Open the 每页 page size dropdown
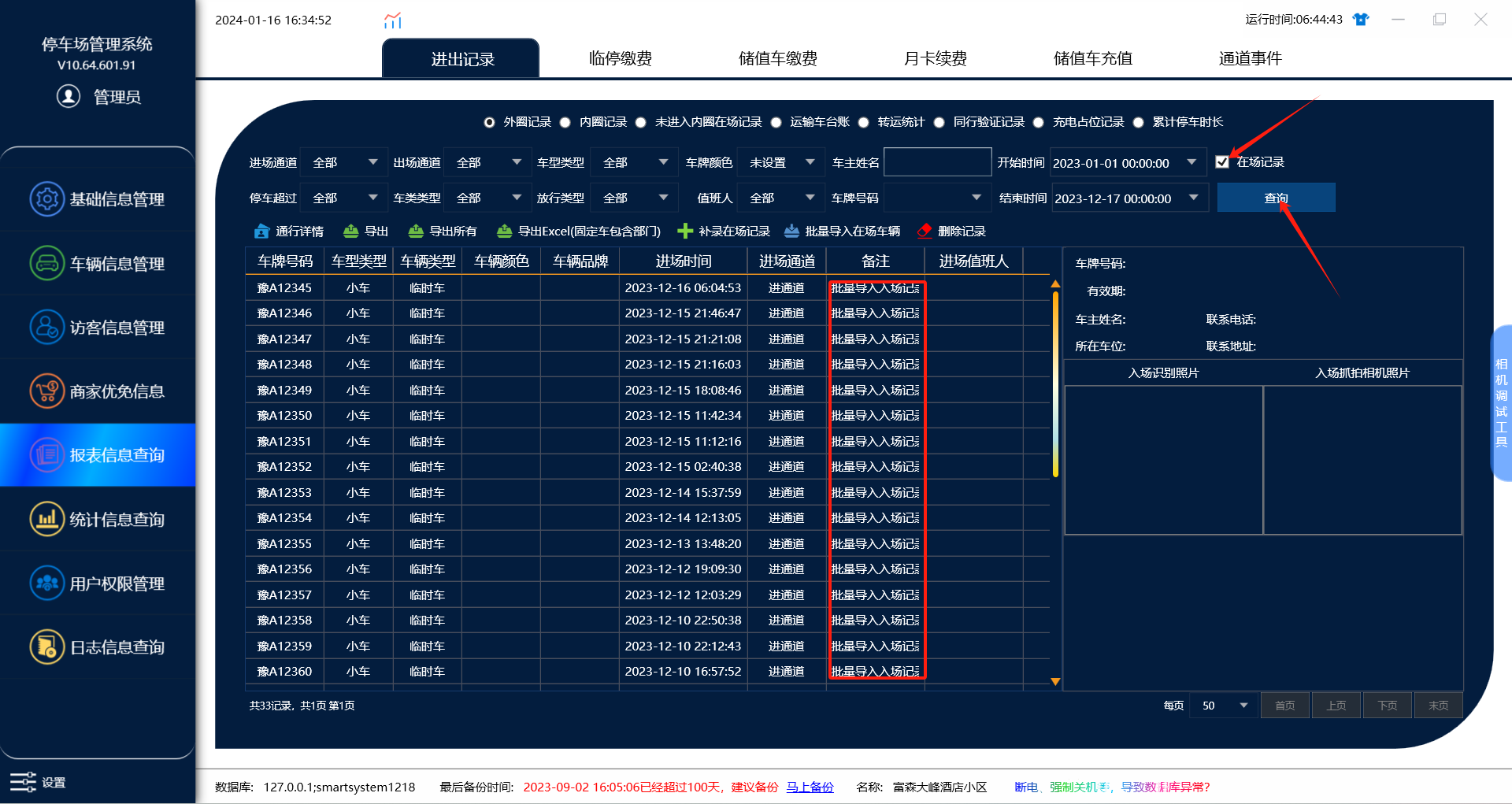Screen dimensions: 1512x804 tap(1224, 706)
